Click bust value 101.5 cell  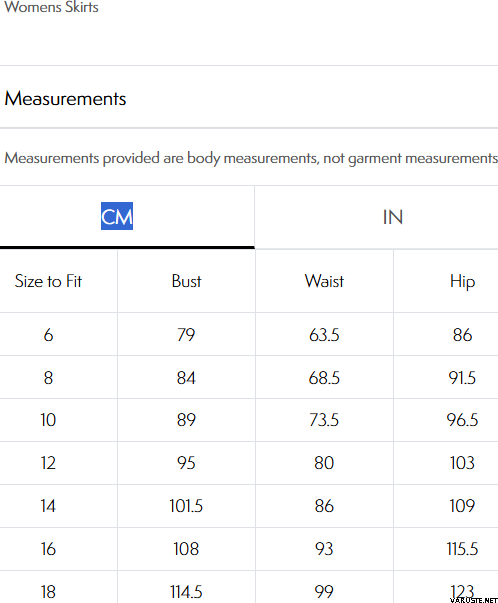pyautogui.click(x=186, y=506)
